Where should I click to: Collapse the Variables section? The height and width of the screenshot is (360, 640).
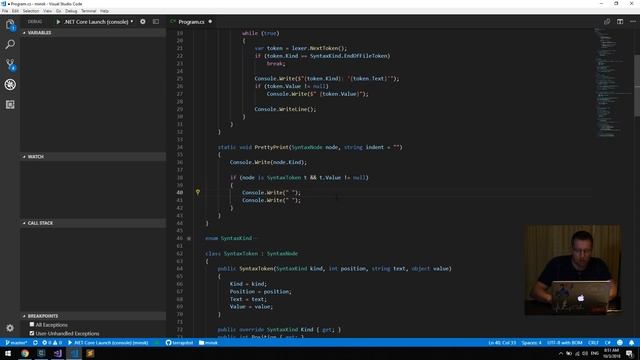click(x=93, y=32)
